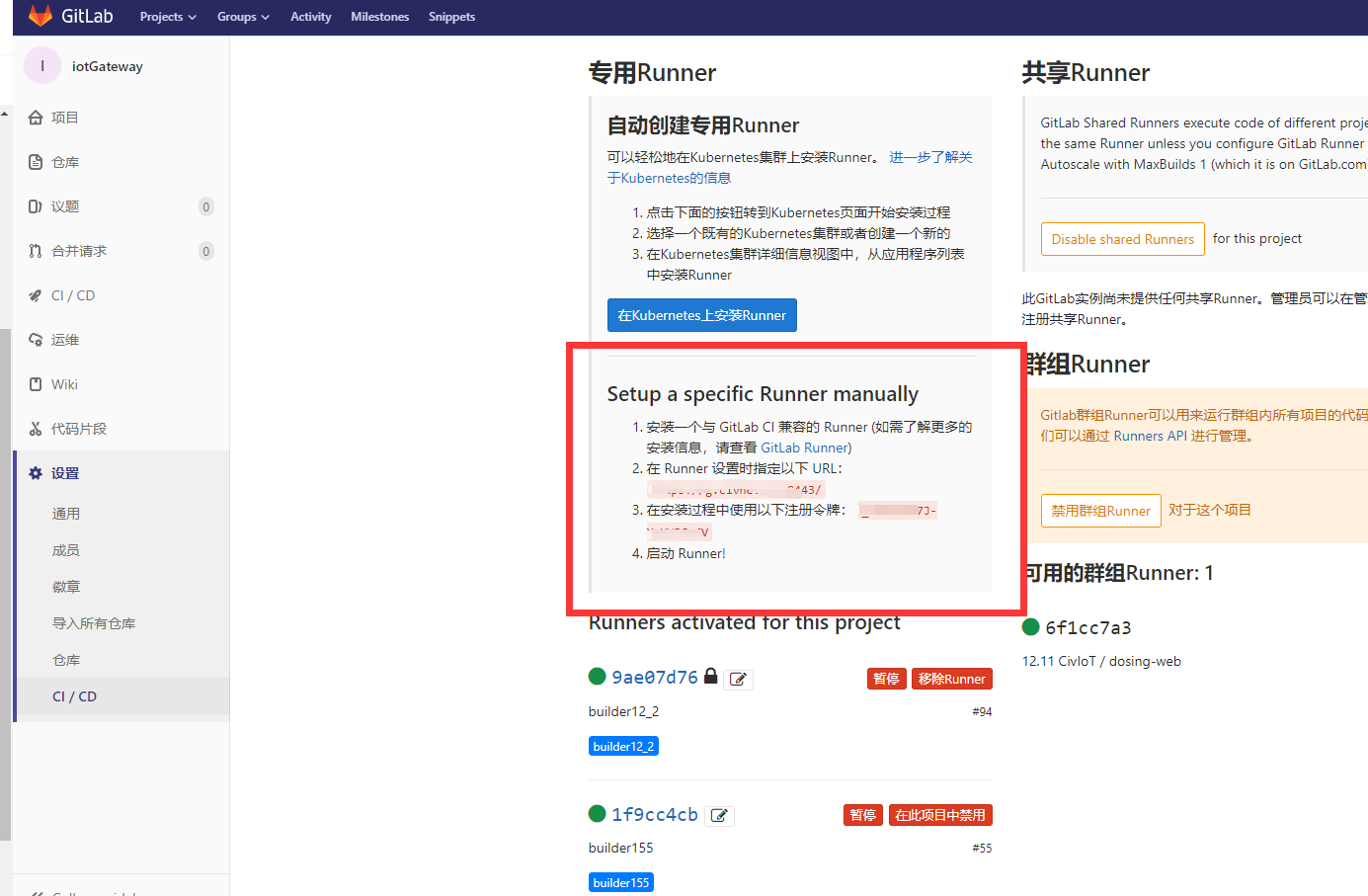The width and height of the screenshot is (1368, 896).
Task: Click the #55 runner number text
Action: 982,848
